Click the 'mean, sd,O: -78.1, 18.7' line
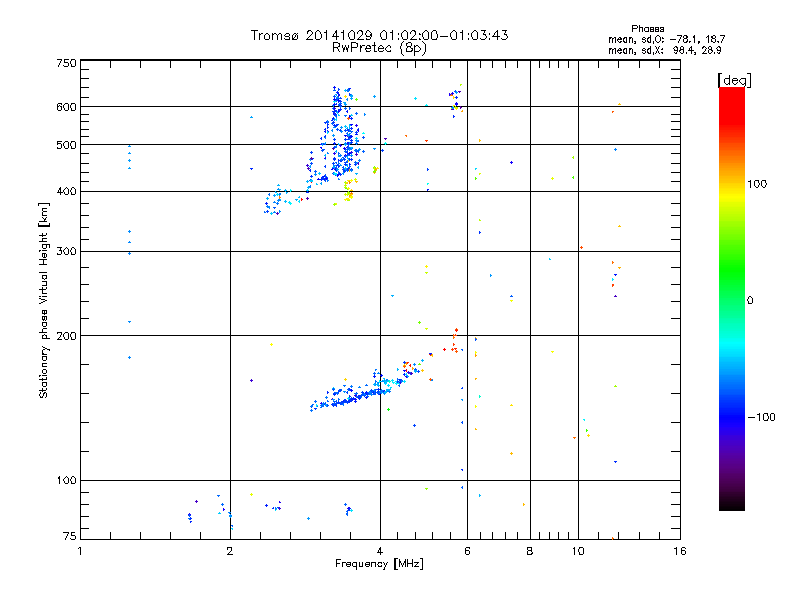800x600 pixels. [666, 39]
